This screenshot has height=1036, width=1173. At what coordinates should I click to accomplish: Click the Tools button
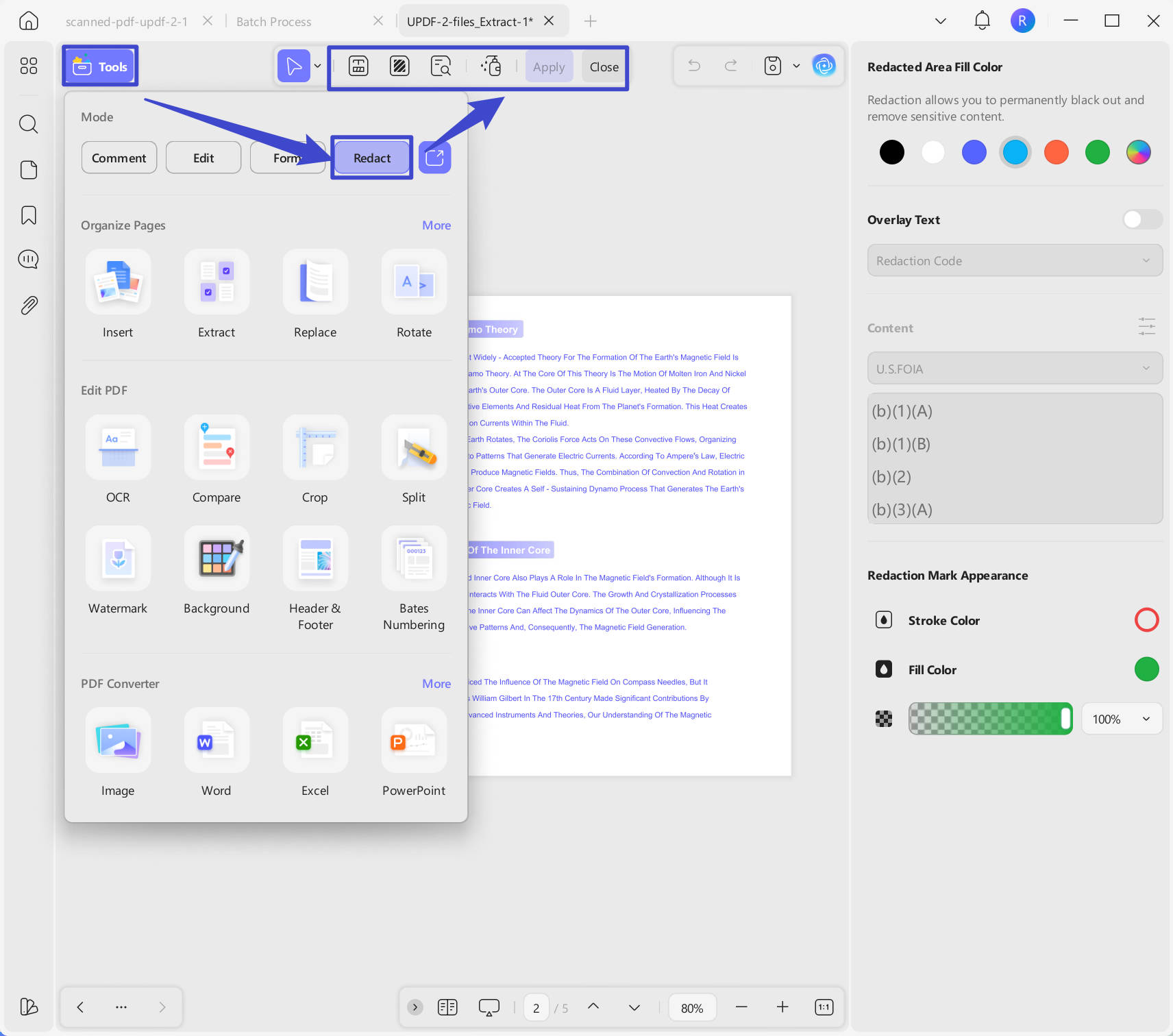(100, 66)
